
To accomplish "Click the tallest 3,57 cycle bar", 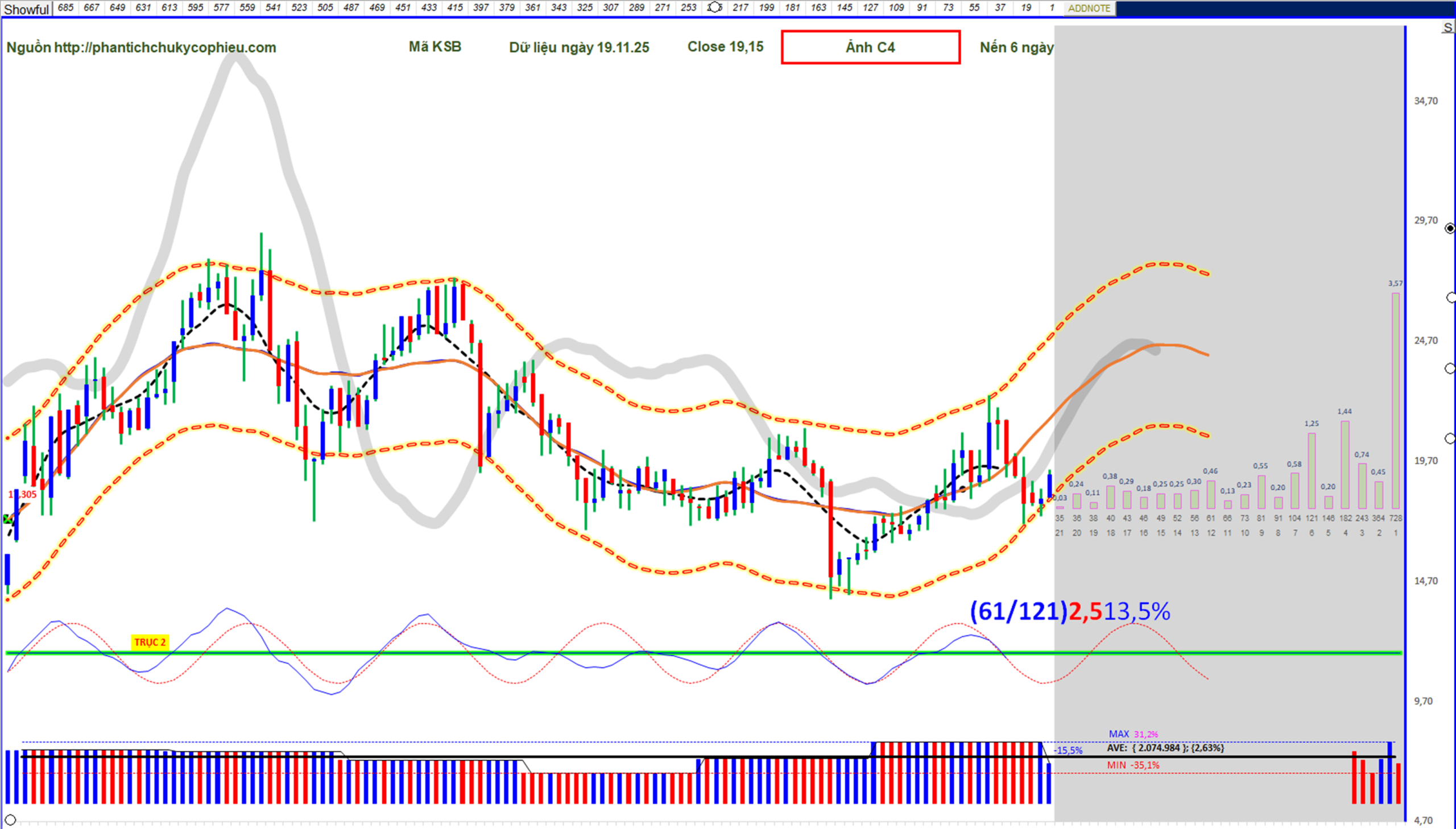I will pos(1395,400).
